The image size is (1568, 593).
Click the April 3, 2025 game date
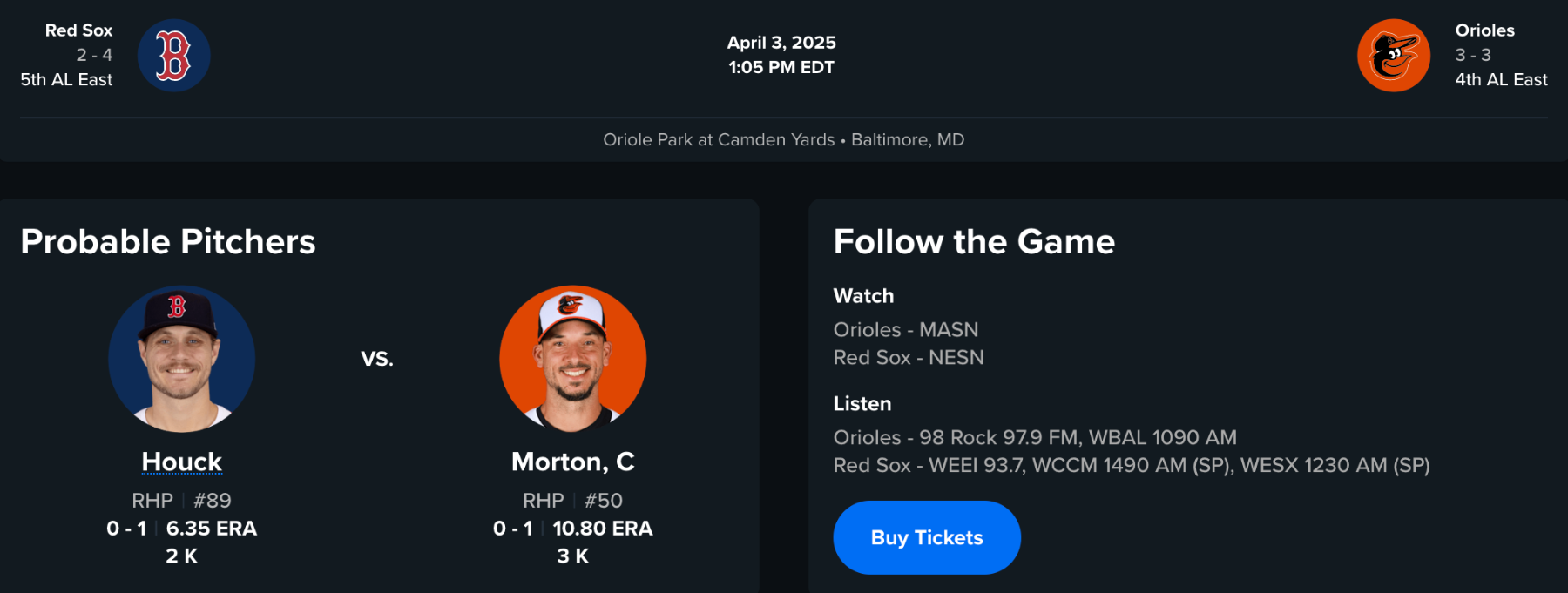[781, 43]
